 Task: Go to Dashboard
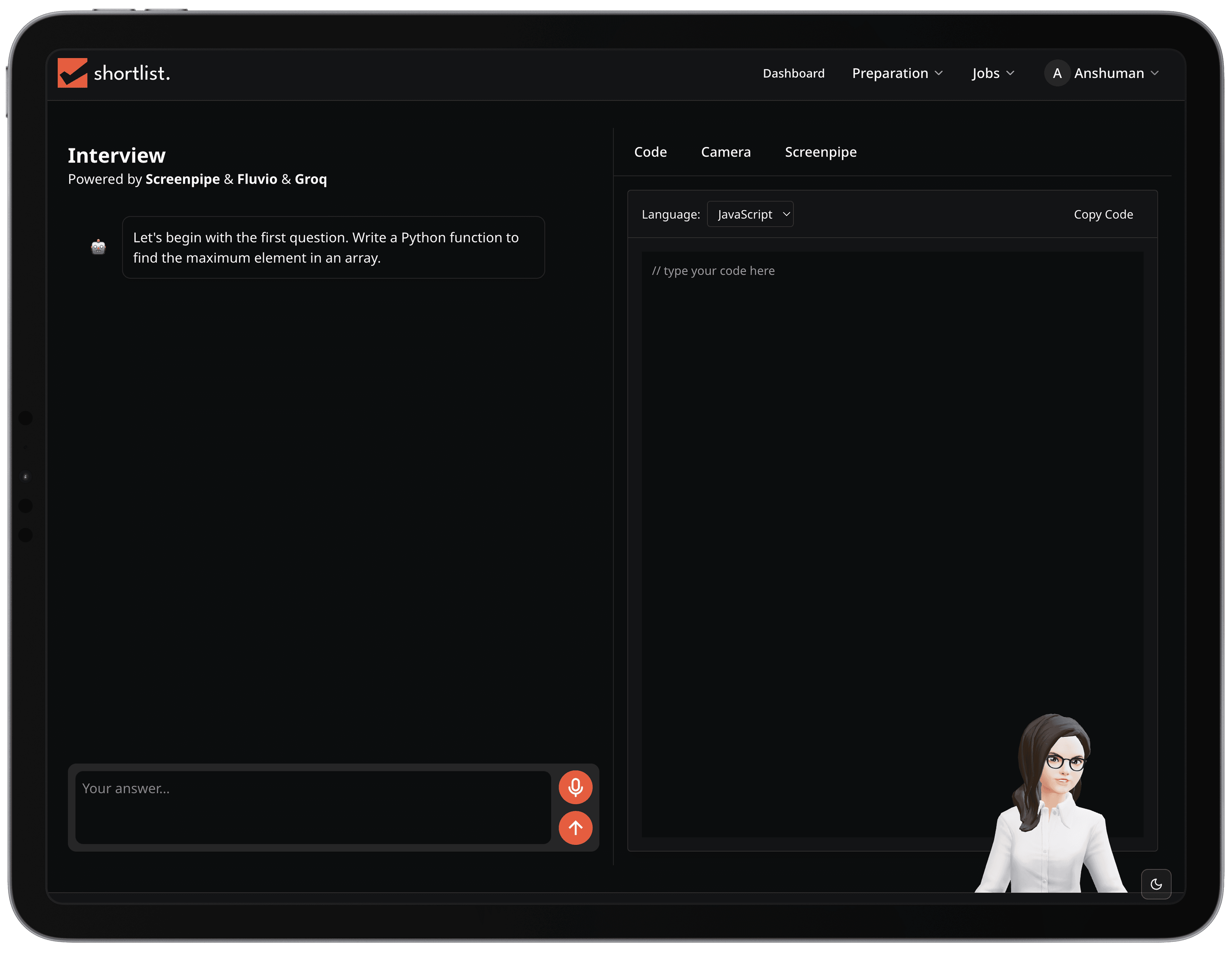pyautogui.click(x=793, y=73)
